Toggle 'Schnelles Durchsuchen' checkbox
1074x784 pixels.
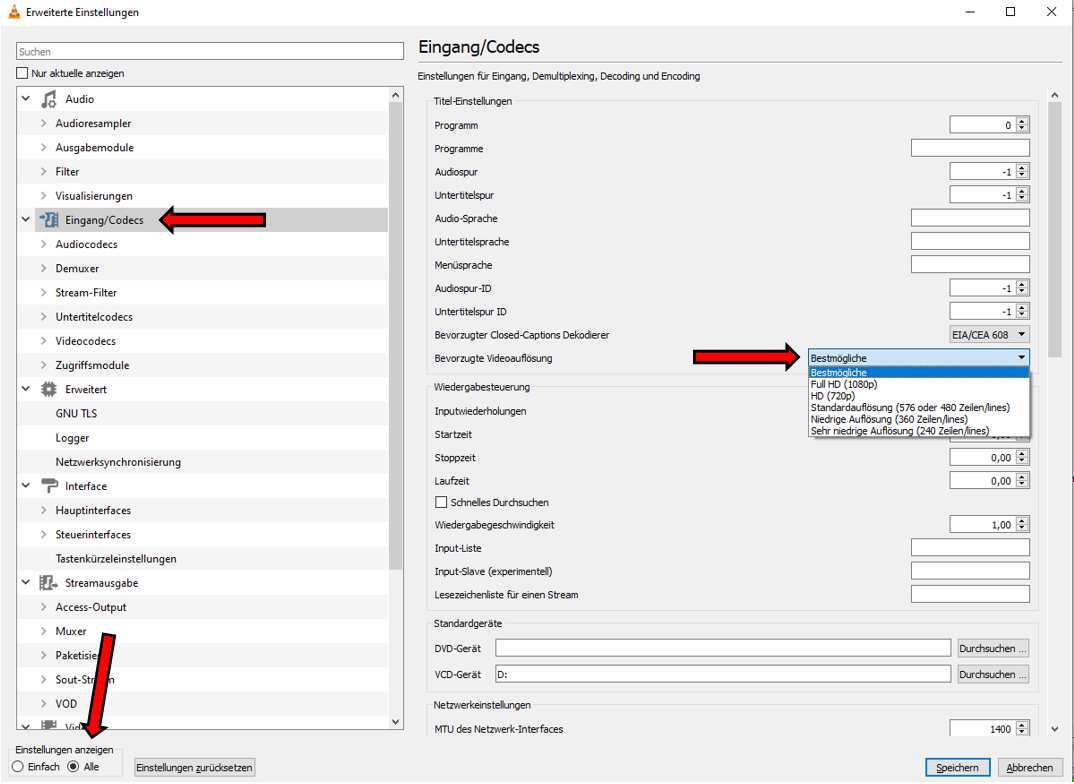tap(441, 502)
